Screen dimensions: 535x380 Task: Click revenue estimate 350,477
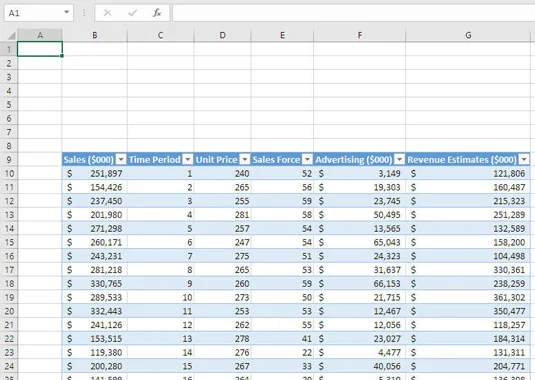coord(509,311)
